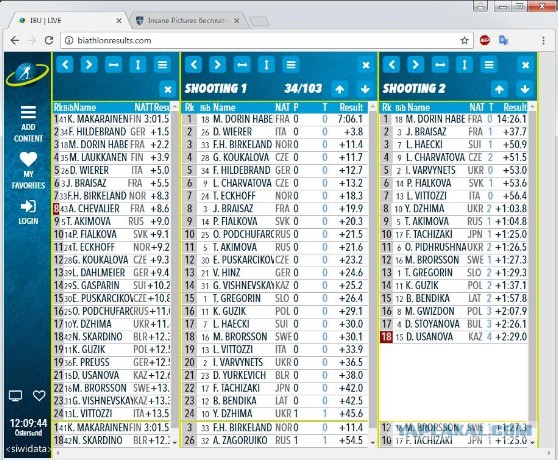Click vertical resize icon in Shooting 2
The image size is (558, 460).
[464, 65]
